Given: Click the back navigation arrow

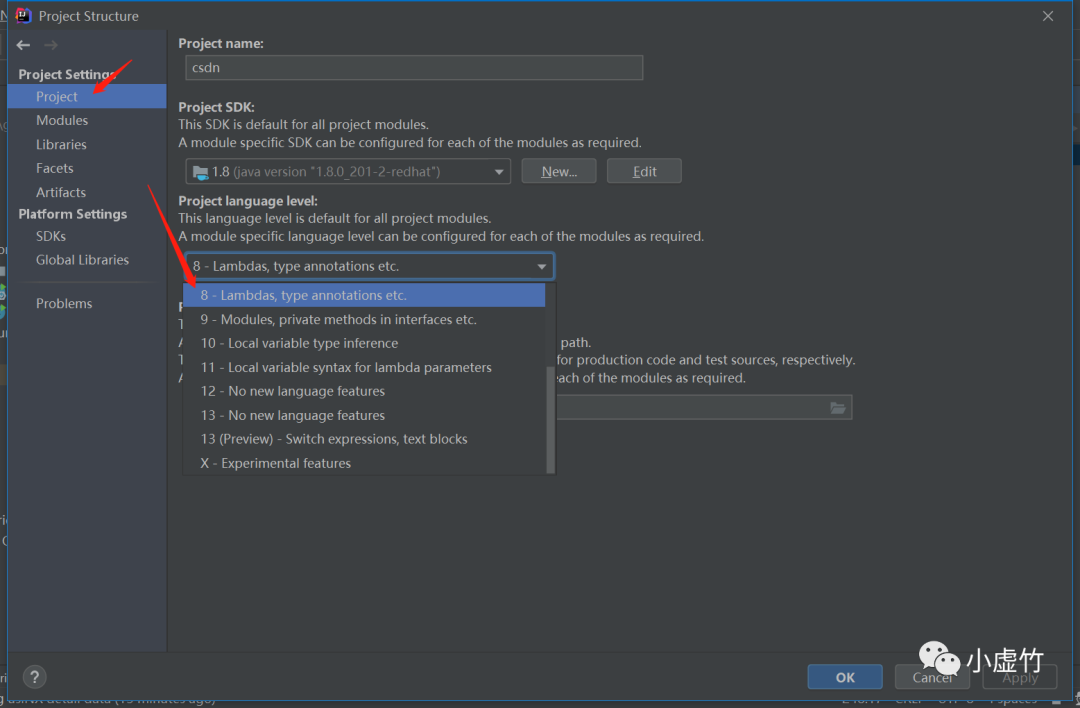Looking at the screenshot, I should point(23,45).
